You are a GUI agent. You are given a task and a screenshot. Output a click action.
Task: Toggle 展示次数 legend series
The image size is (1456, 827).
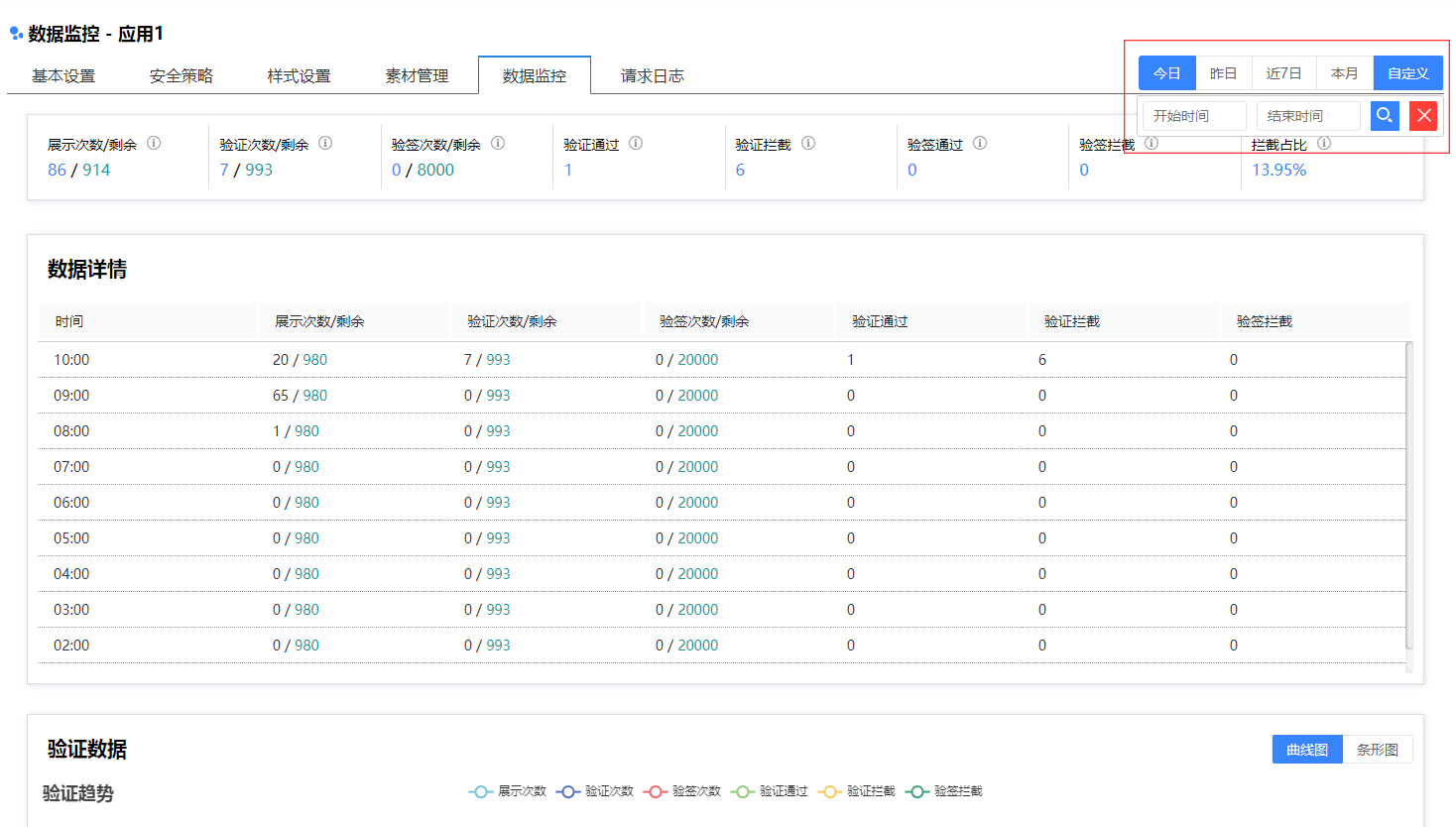pyautogui.click(x=508, y=791)
